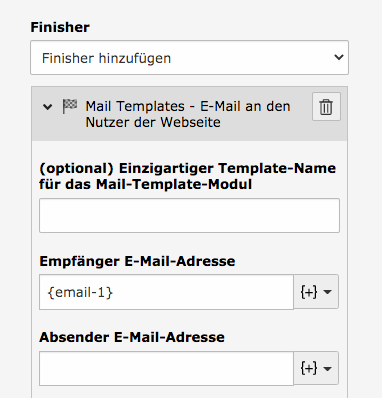382x398 pixels.
Task: Focus the Empfänger E-Mail-Adresse input field
Action: pos(166,292)
